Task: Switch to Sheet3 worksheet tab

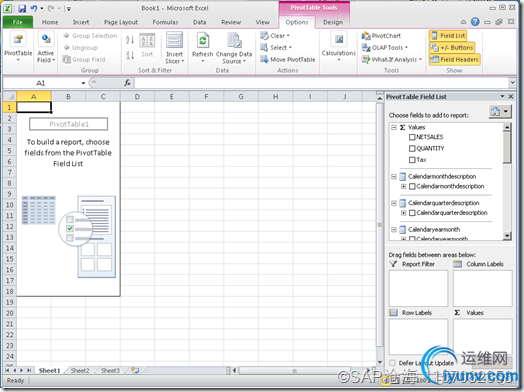Action: click(x=110, y=370)
